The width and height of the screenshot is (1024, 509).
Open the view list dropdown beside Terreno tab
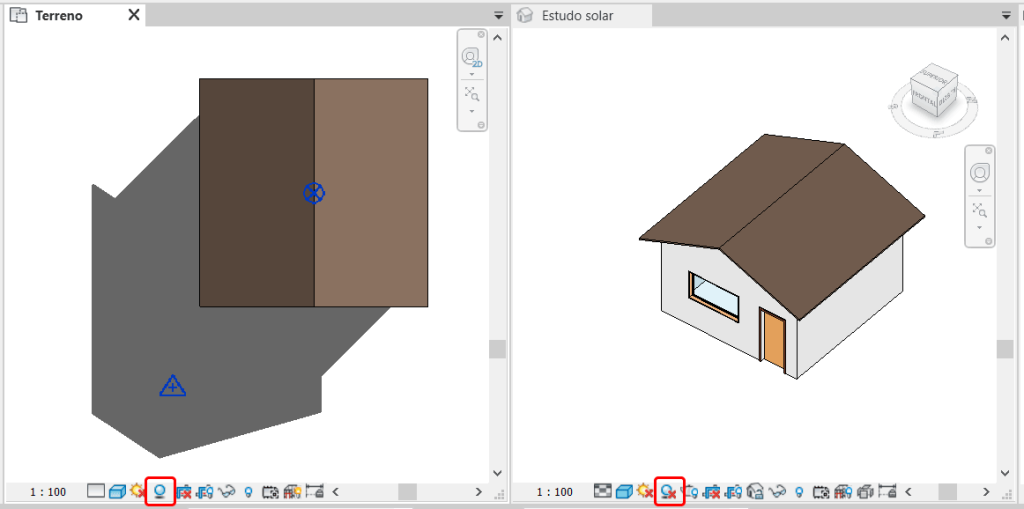[x=498, y=16]
